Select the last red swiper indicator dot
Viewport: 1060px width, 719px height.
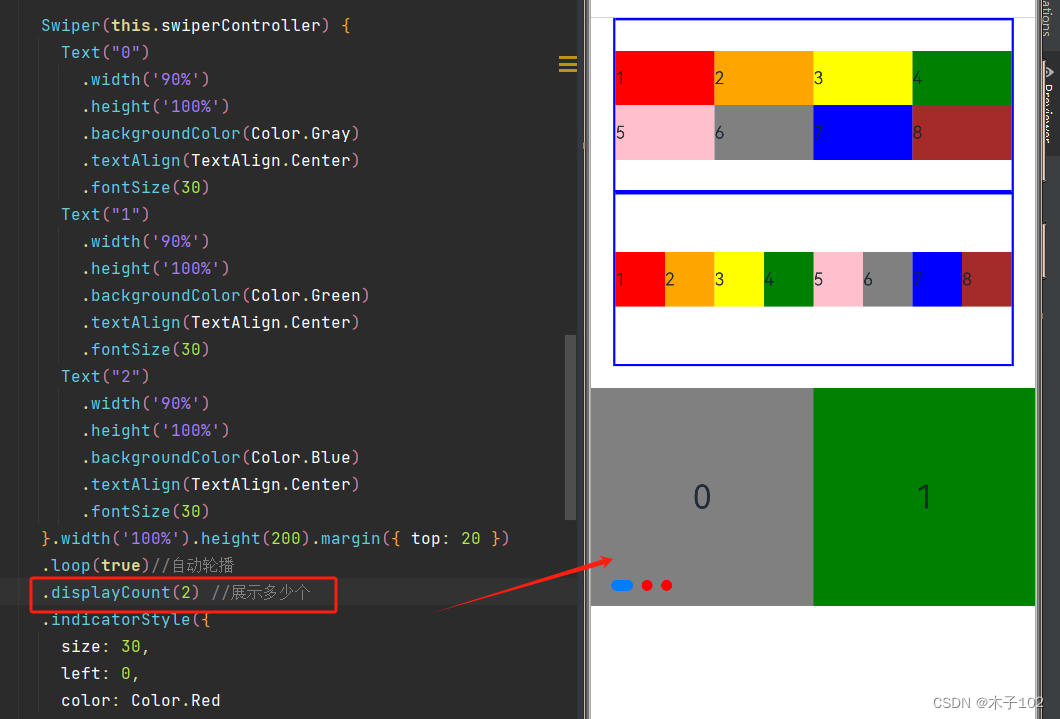point(667,585)
